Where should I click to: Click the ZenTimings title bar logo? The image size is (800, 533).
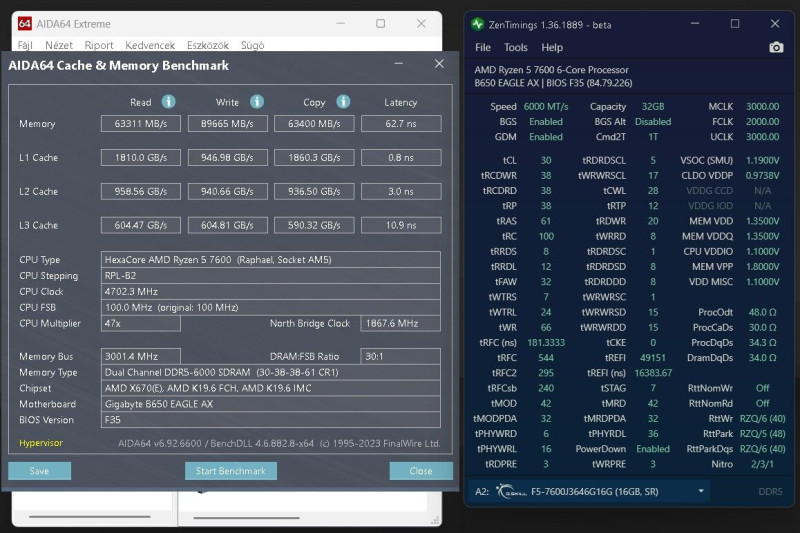coord(478,24)
